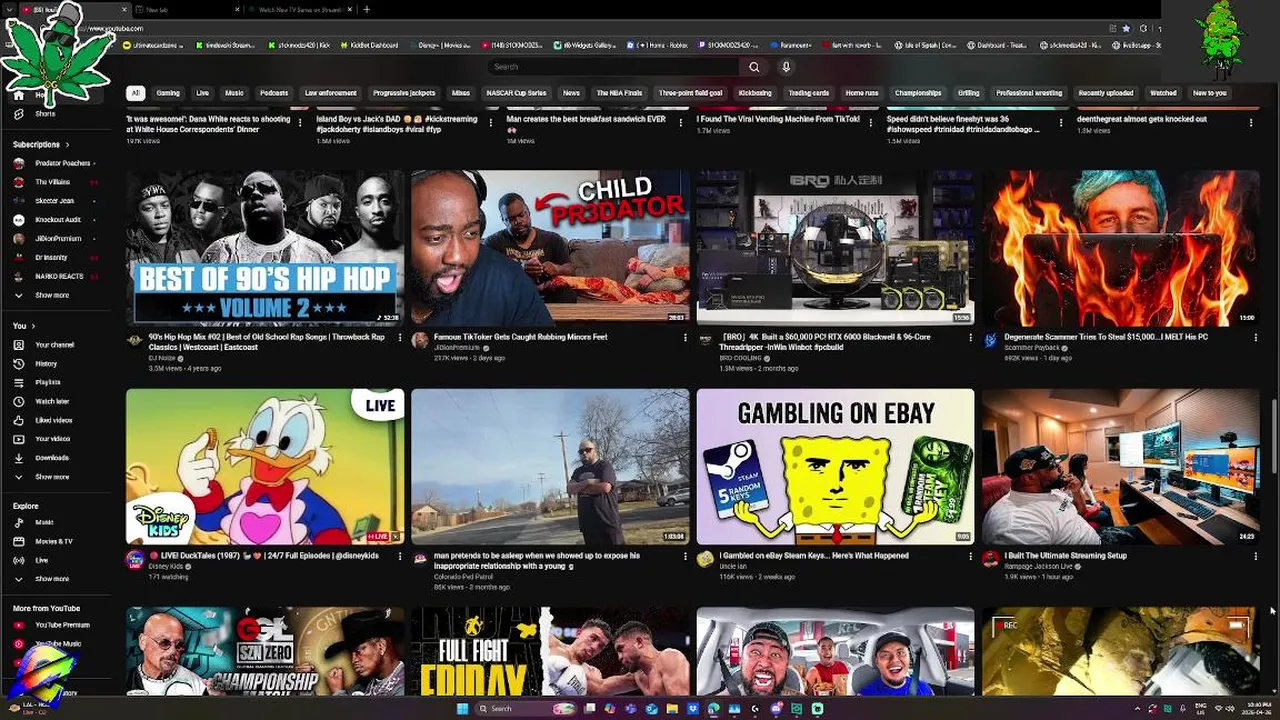Click the browser bookmark star icon
Viewport: 1280px width, 720px height.
[1126, 28]
